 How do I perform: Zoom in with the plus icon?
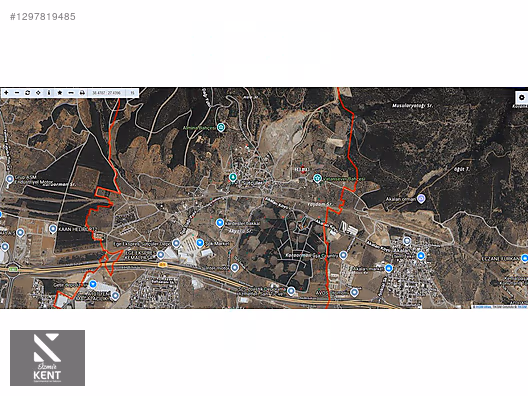6,93
